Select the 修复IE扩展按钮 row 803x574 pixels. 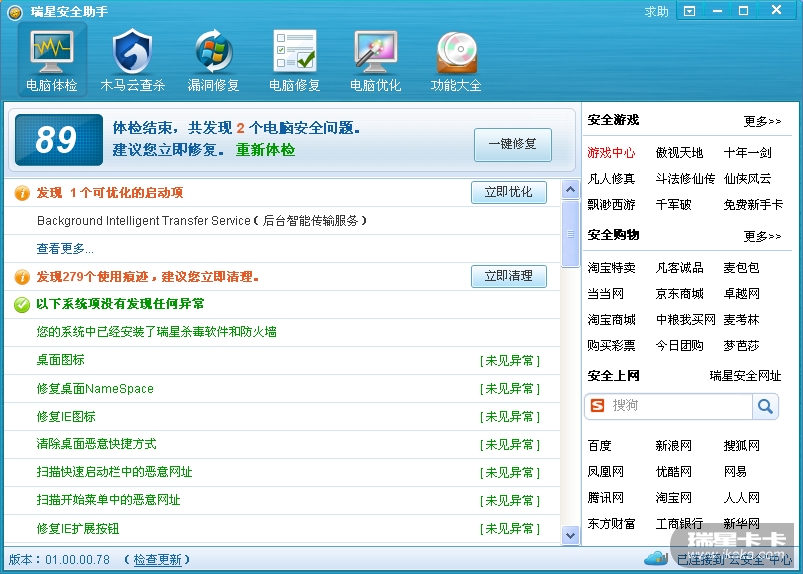tap(282, 528)
